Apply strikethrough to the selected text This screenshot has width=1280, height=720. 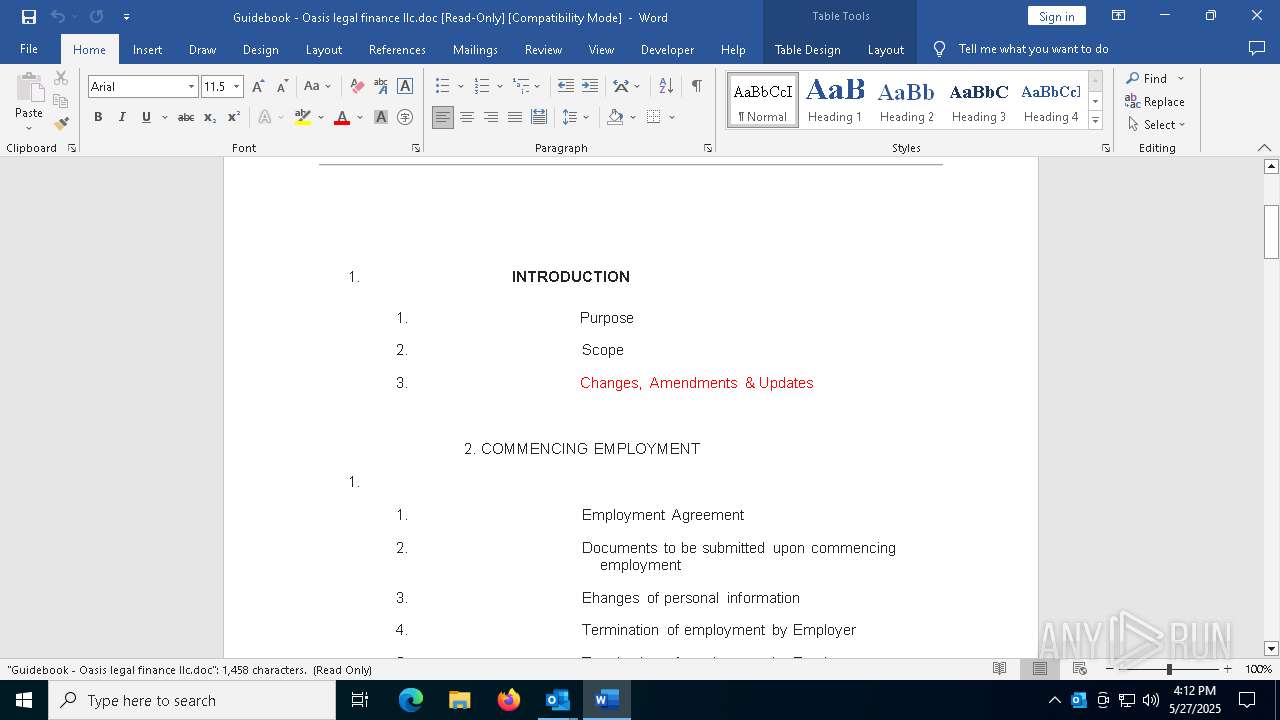(x=186, y=117)
